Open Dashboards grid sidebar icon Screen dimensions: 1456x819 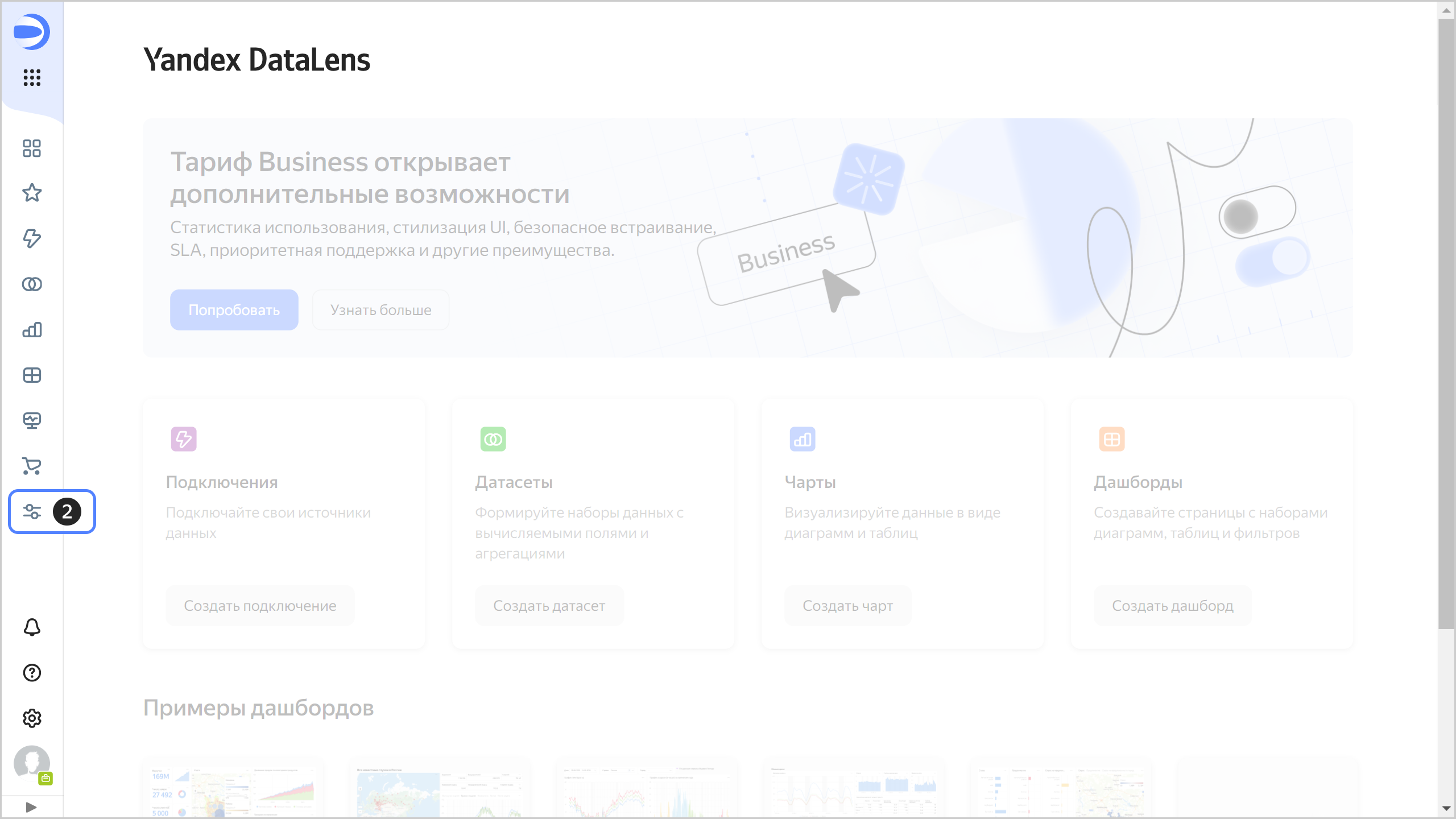coord(32,375)
